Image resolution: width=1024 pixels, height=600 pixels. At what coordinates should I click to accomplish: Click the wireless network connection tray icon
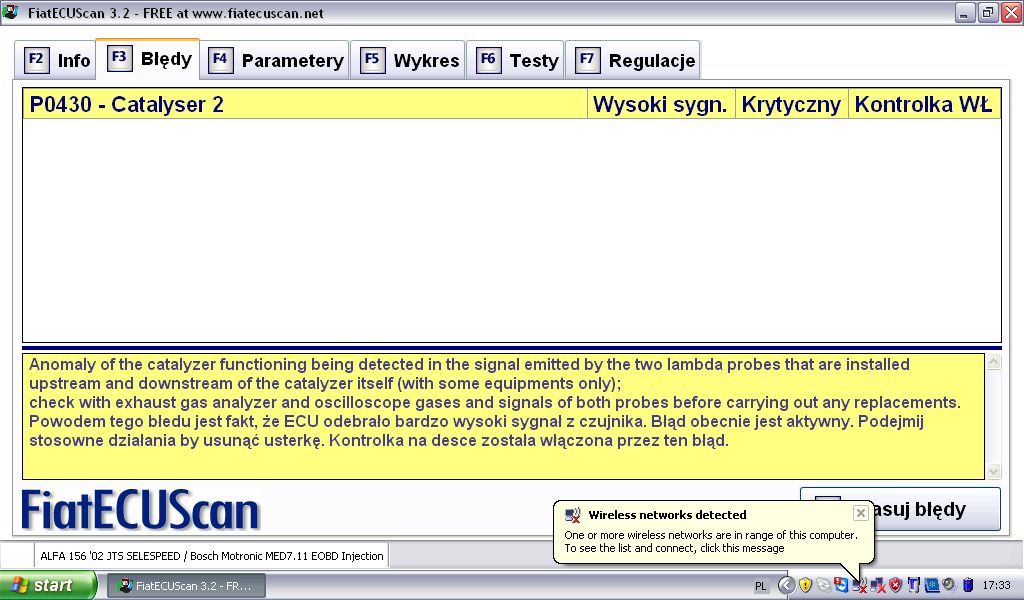coord(859,586)
